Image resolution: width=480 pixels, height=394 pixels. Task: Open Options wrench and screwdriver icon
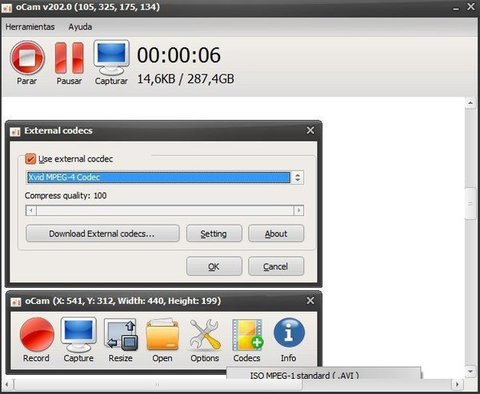[205, 335]
